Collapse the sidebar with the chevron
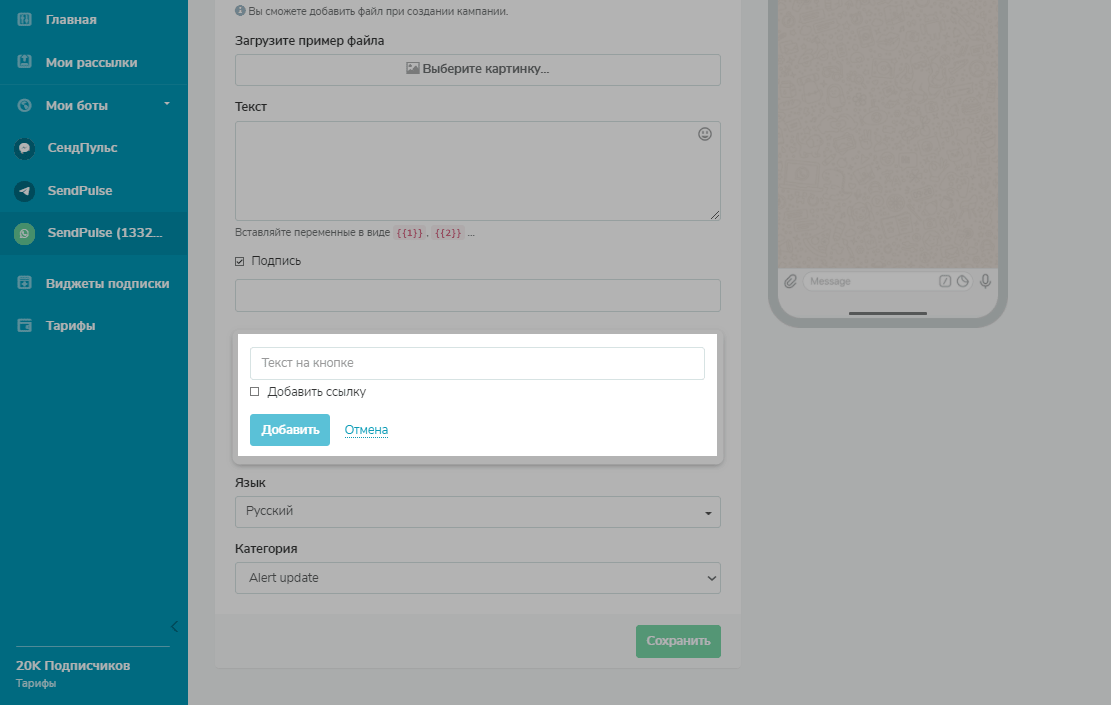The image size is (1111, 705). 174,627
